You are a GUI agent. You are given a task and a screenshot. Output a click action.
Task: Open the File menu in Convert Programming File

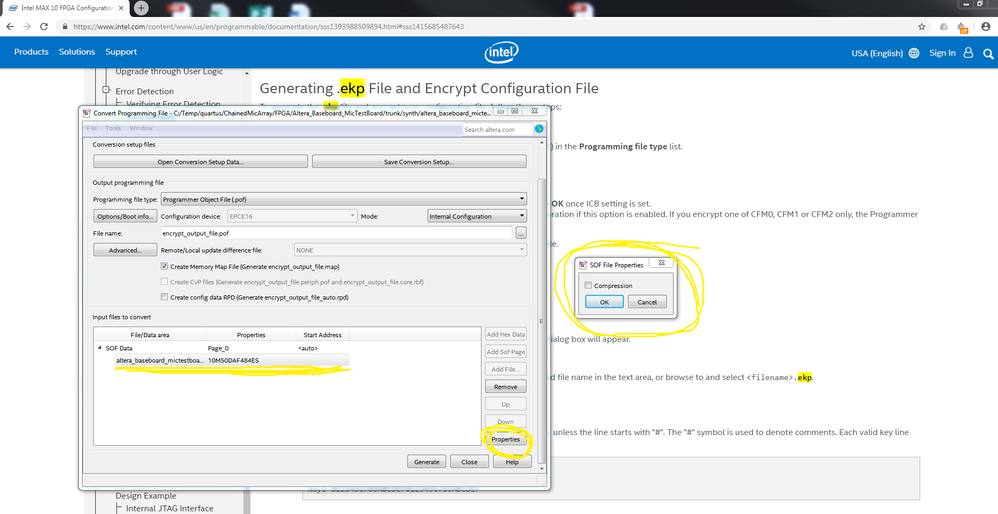(92, 128)
